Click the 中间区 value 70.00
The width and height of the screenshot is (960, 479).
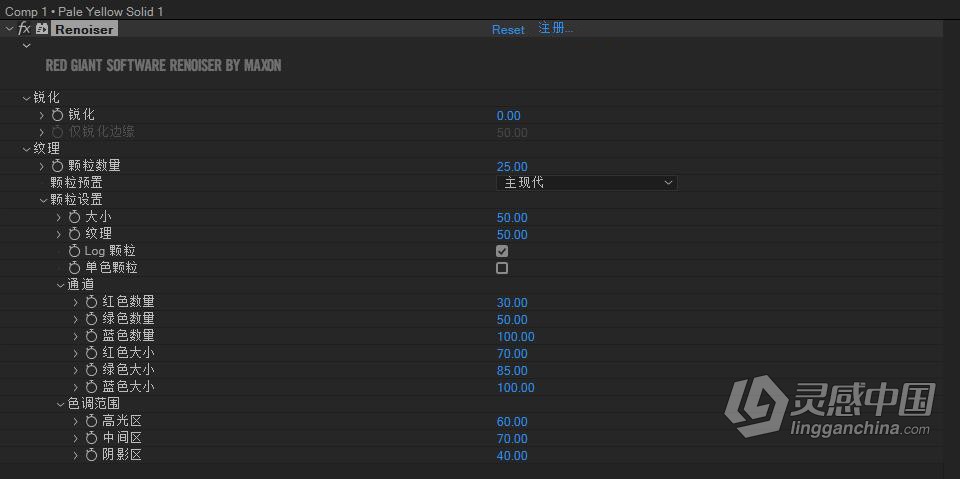pyautogui.click(x=512, y=439)
